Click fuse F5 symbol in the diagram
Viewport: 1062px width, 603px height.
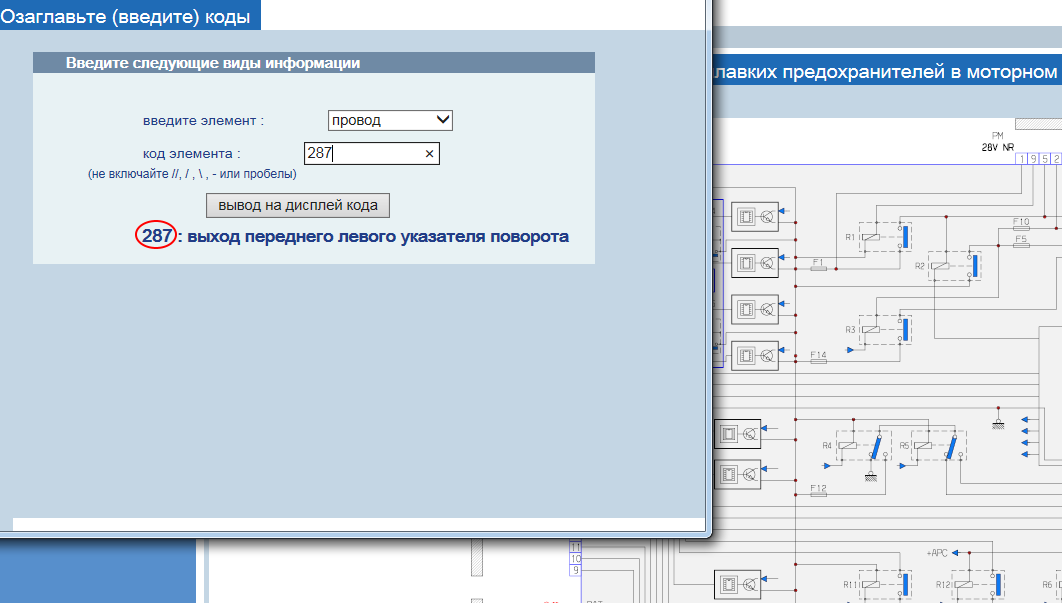(x=1021, y=245)
